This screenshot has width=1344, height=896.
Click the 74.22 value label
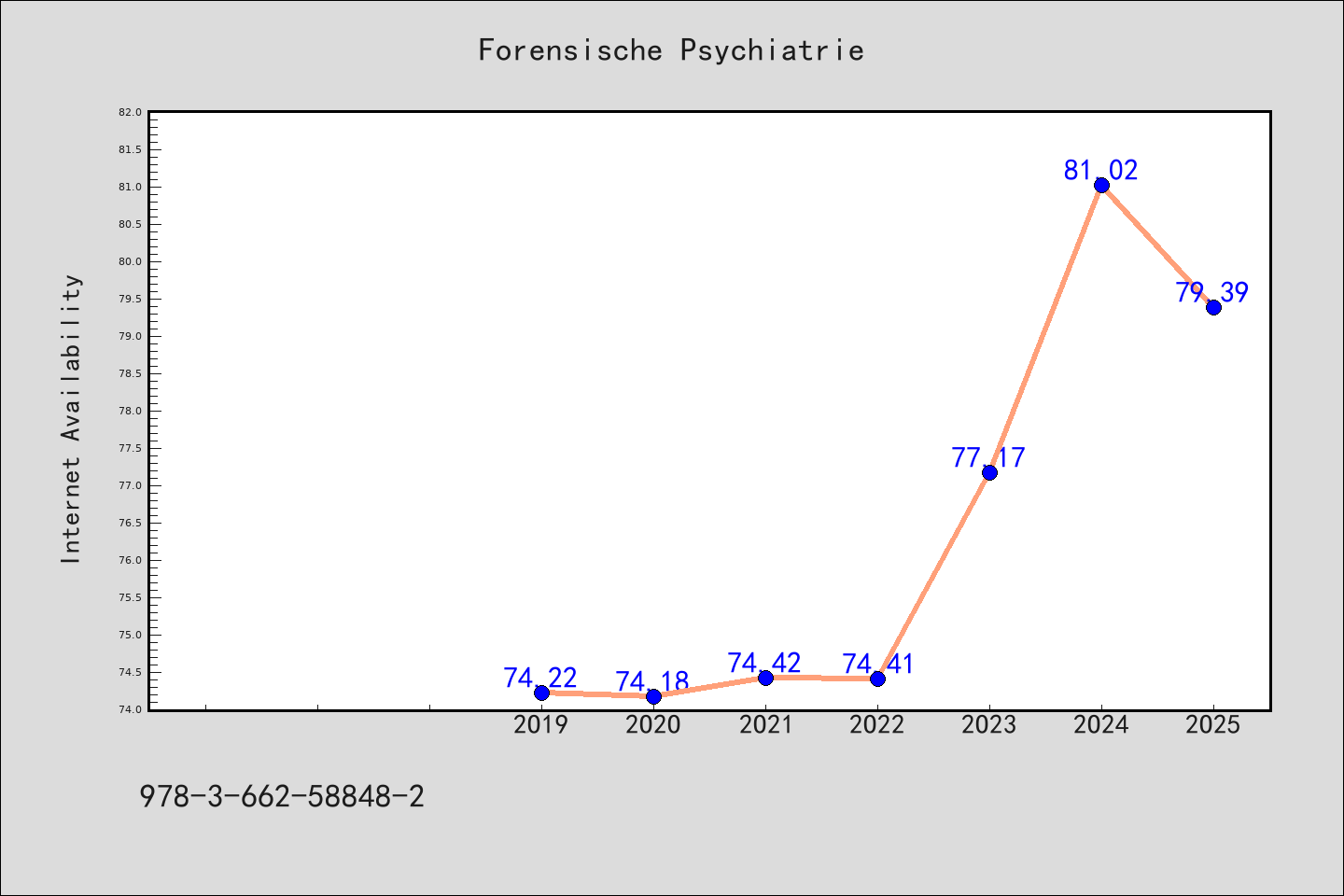point(540,678)
